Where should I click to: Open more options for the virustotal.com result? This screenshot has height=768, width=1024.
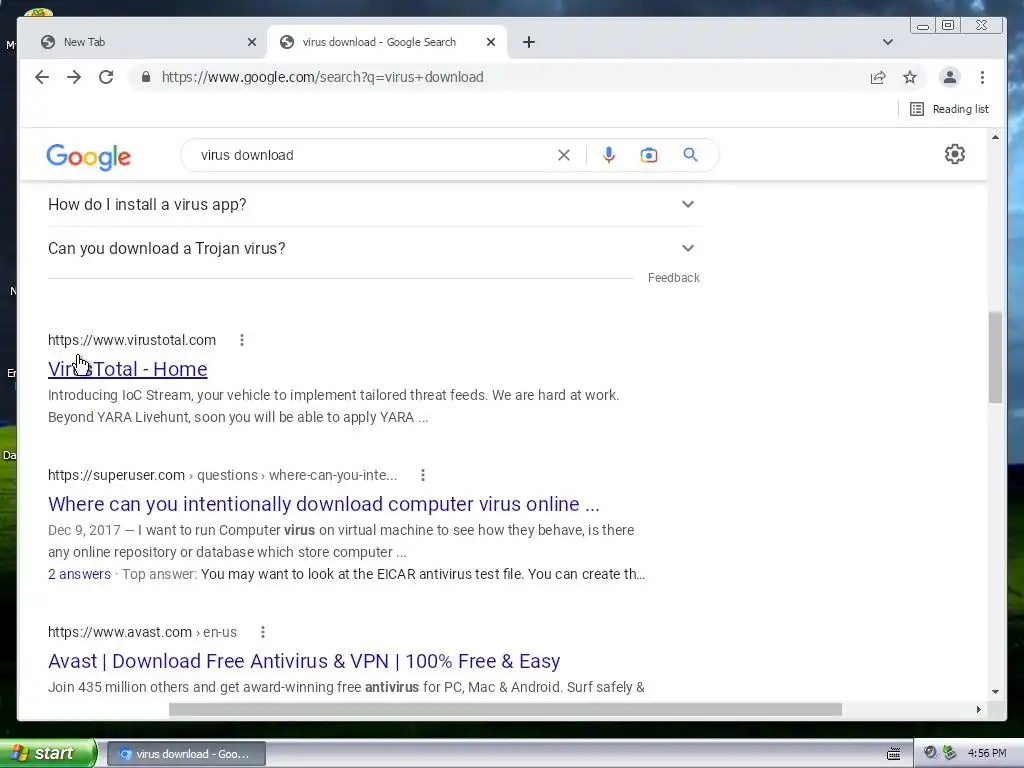242,340
